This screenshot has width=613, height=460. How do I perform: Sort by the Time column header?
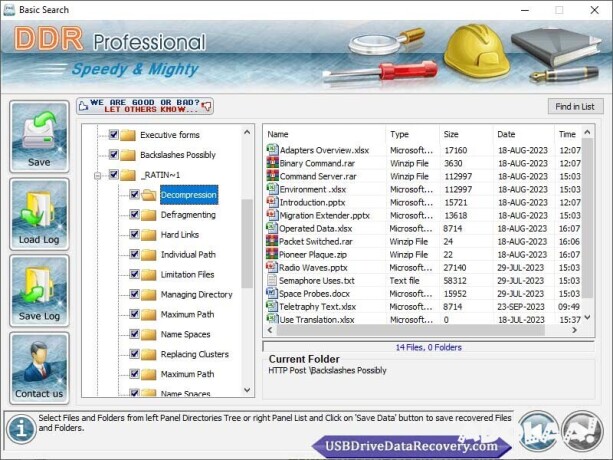pos(568,134)
